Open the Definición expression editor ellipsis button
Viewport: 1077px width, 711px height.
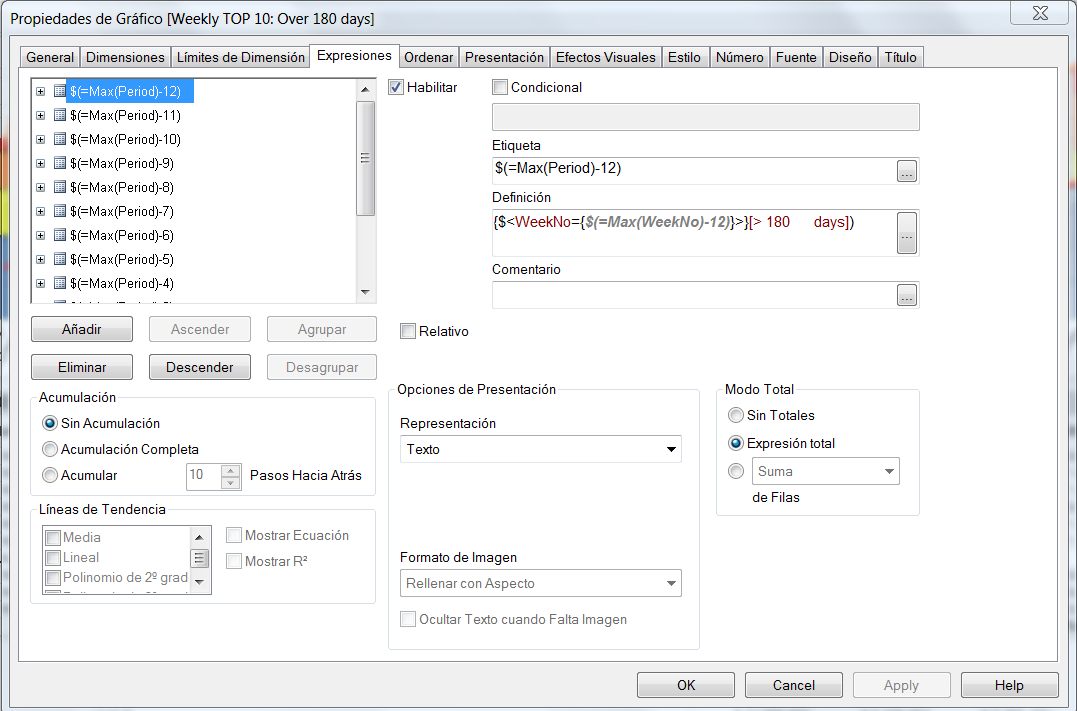(x=906, y=233)
